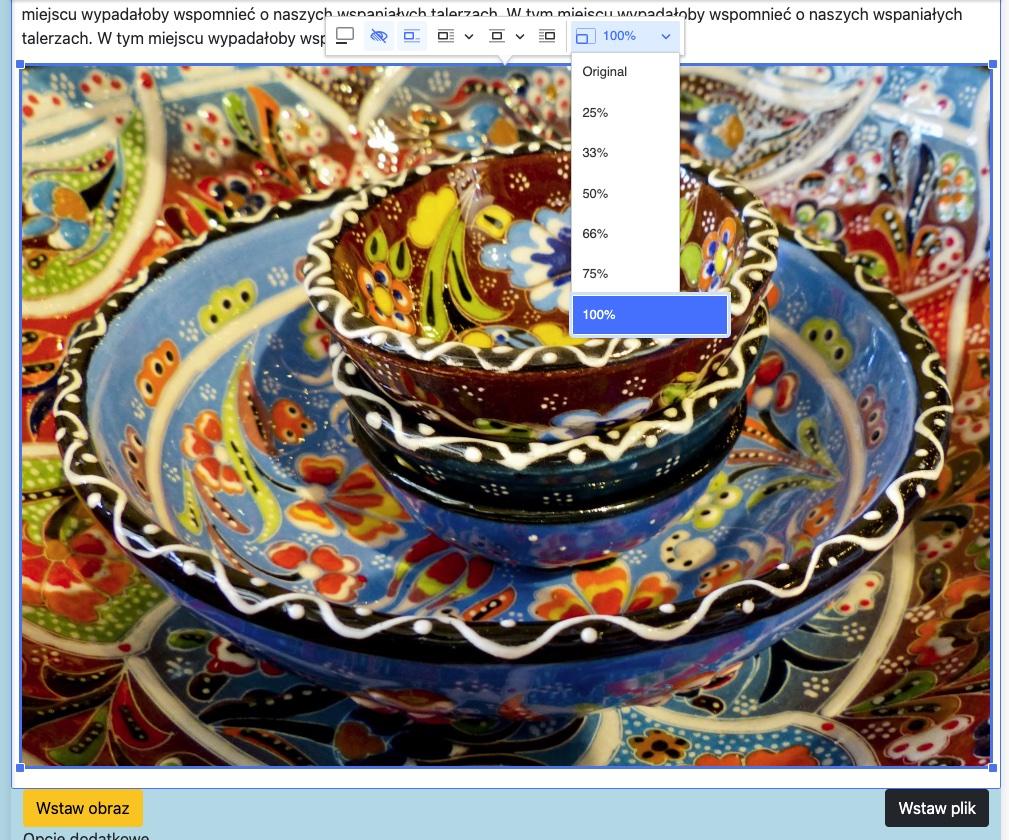Image resolution: width=1009 pixels, height=840 pixels.
Task: Click the wrap text image icon
Action: tap(446, 36)
